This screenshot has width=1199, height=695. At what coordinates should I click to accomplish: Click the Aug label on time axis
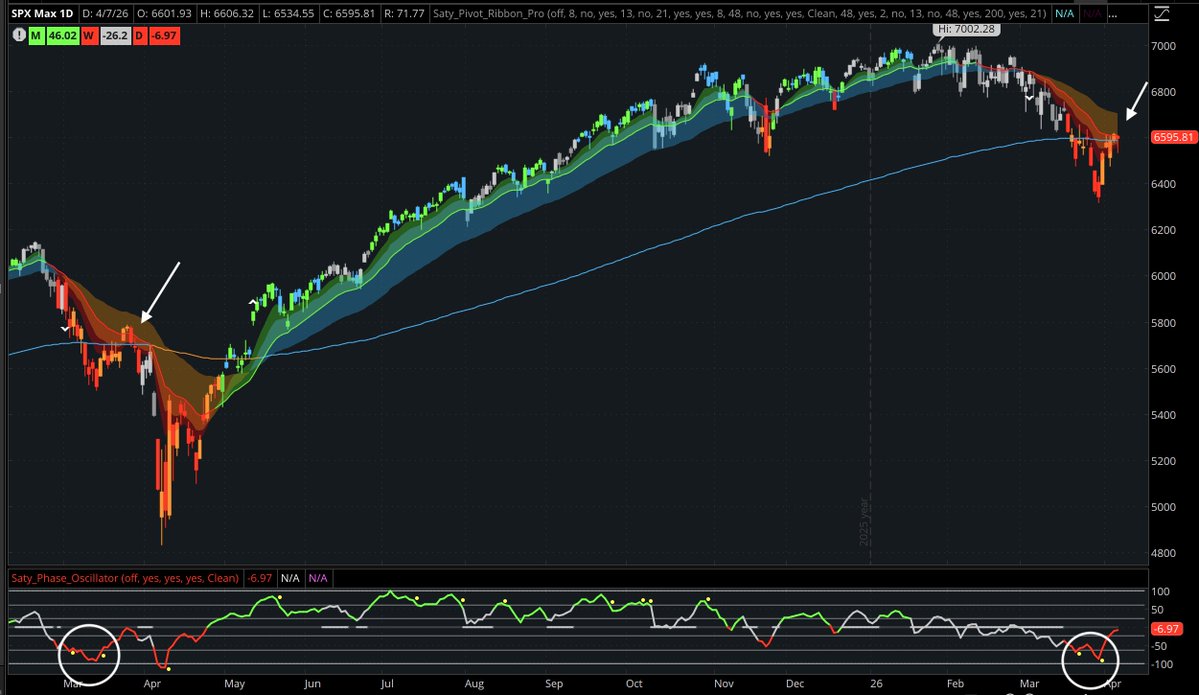point(474,684)
